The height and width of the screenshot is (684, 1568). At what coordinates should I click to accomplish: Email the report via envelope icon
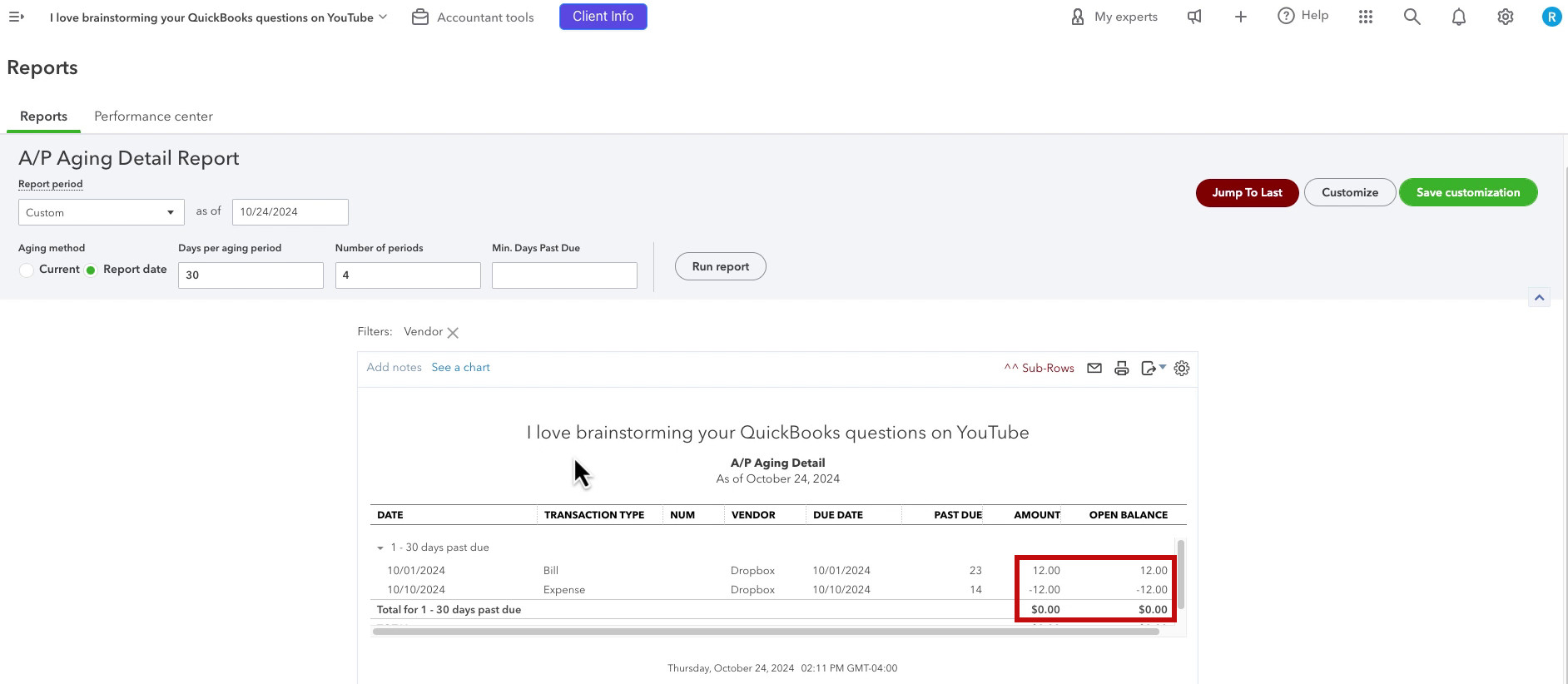1094,368
